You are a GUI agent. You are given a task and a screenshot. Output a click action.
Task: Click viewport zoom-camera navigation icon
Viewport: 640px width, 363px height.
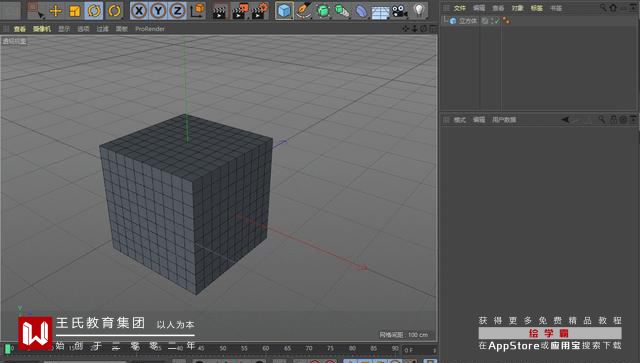tap(415, 29)
